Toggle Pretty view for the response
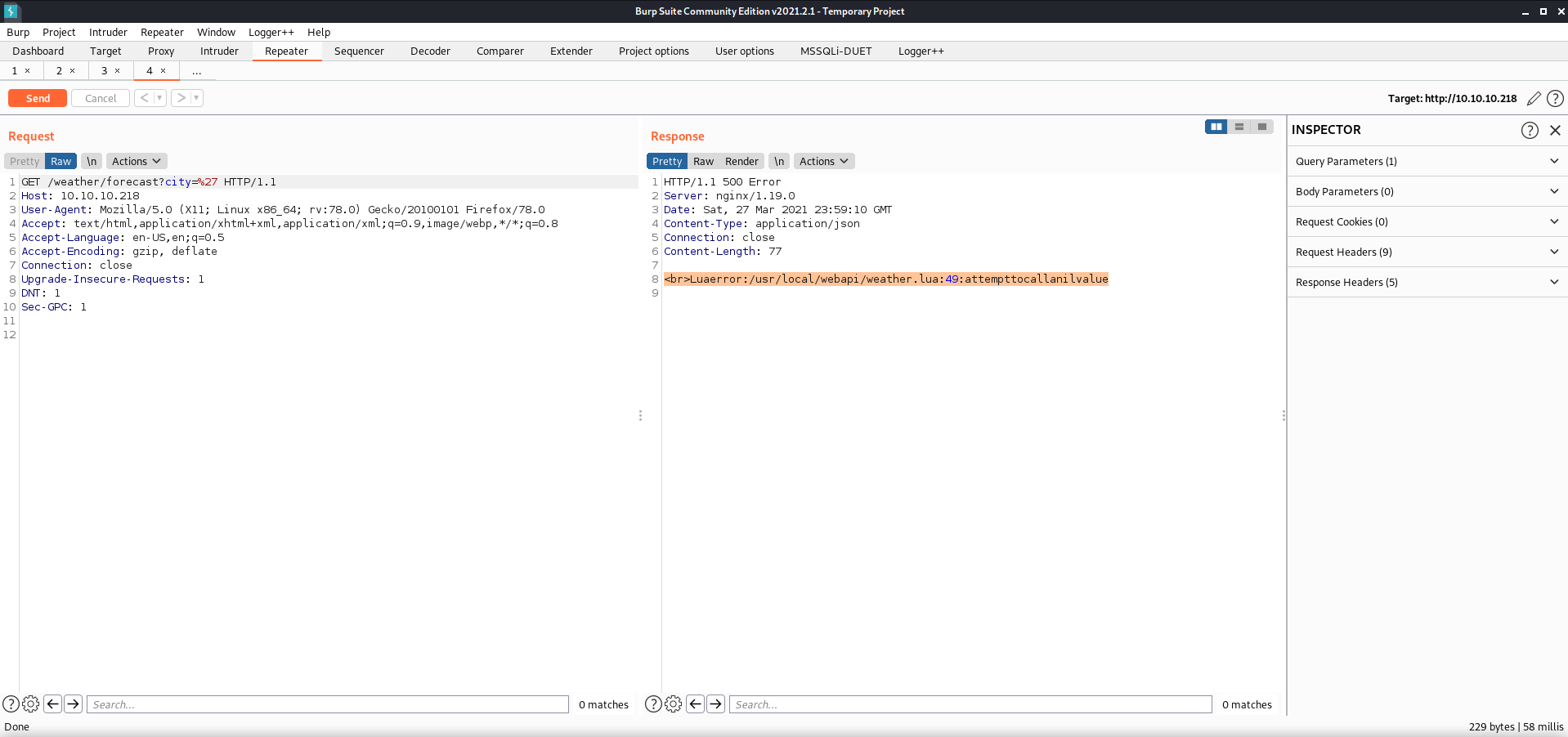This screenshot has width=1568, height=737. click(667, 161)
